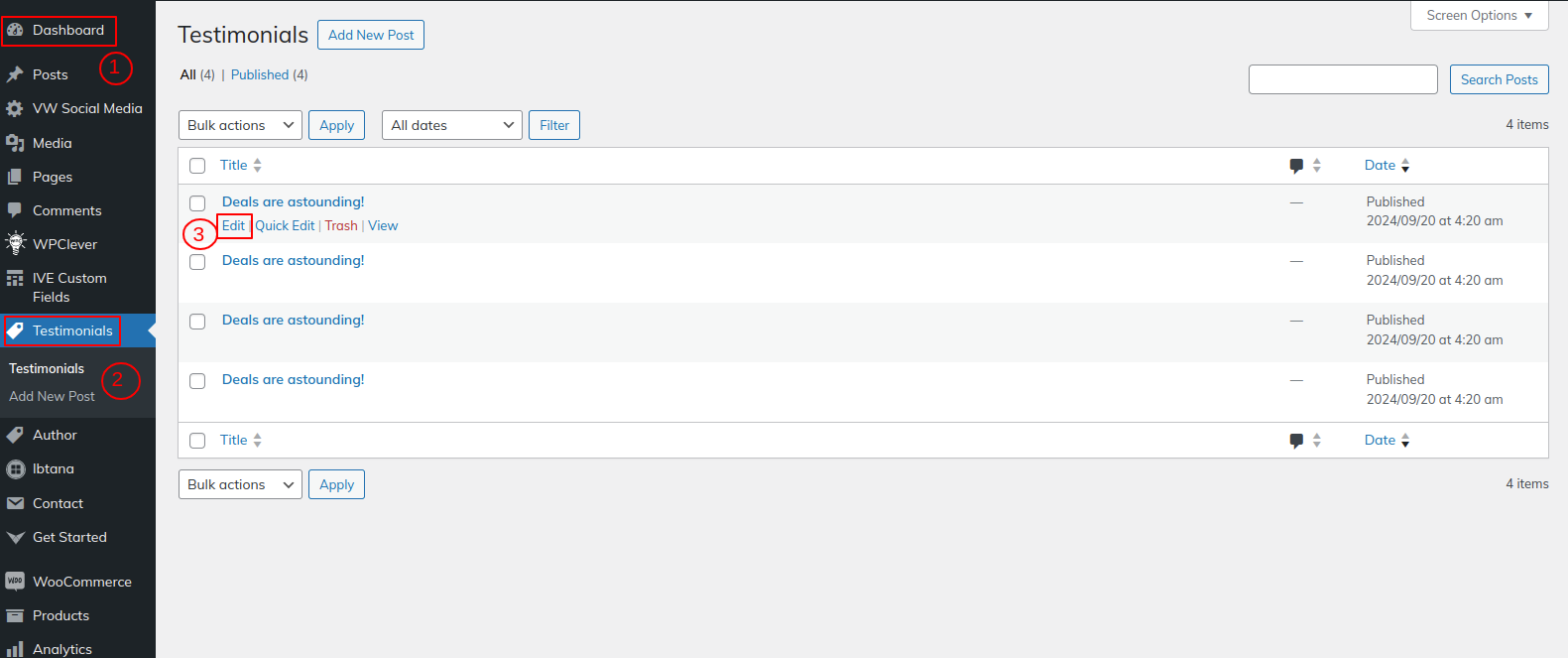
Task: Check the last 'Deals are astounding!' row checkbox
Action: tap(197, 381)
